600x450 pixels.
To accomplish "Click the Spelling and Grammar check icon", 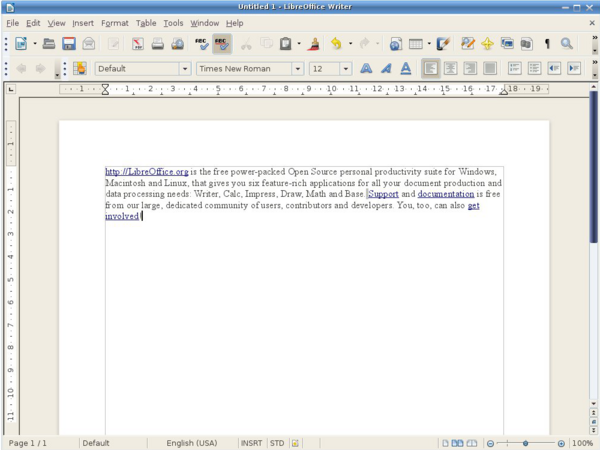I will (x=201, y=44).
